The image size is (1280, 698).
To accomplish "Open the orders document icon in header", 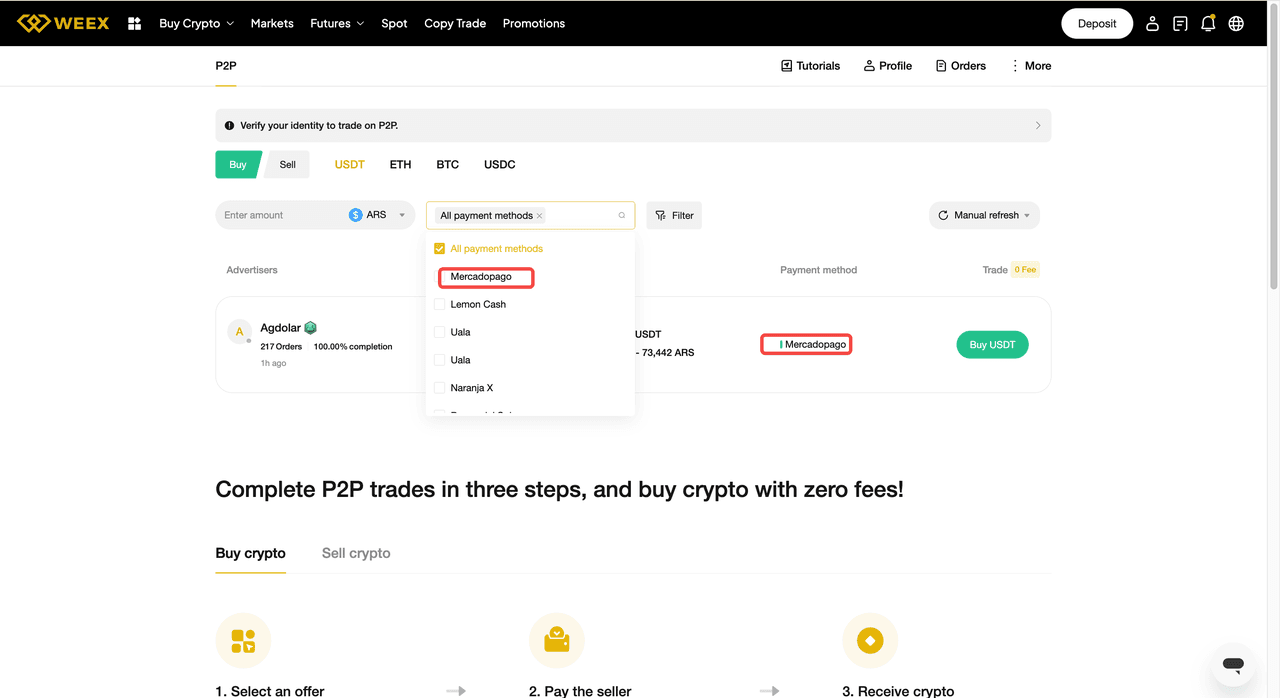I will [x=1180, y=23].
